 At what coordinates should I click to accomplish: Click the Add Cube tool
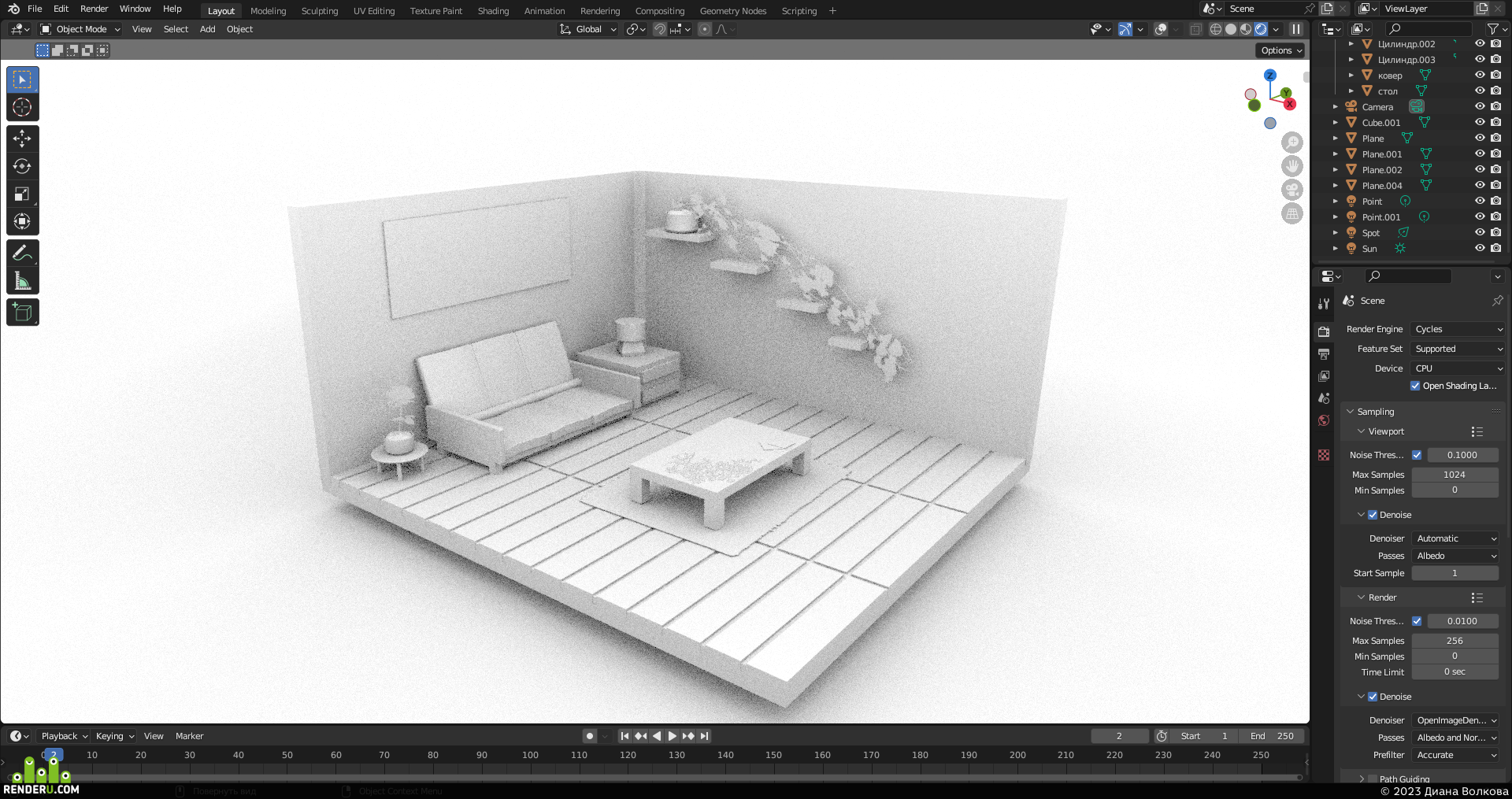(x=22, y=312)
